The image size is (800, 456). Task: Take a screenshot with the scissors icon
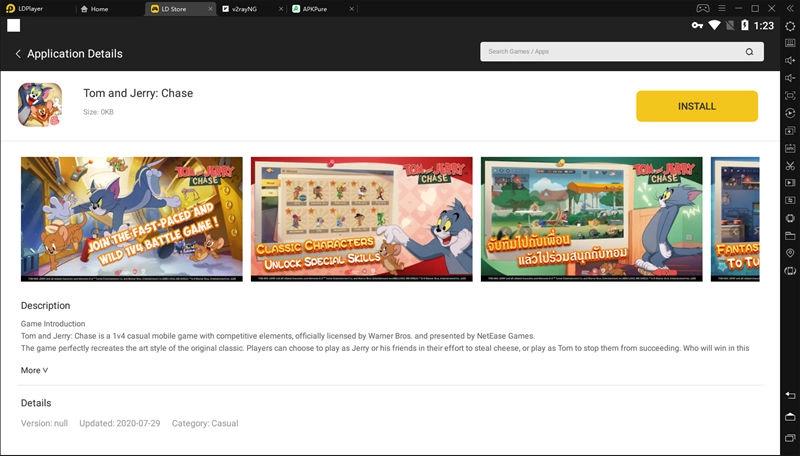click(x=790, y=165)
